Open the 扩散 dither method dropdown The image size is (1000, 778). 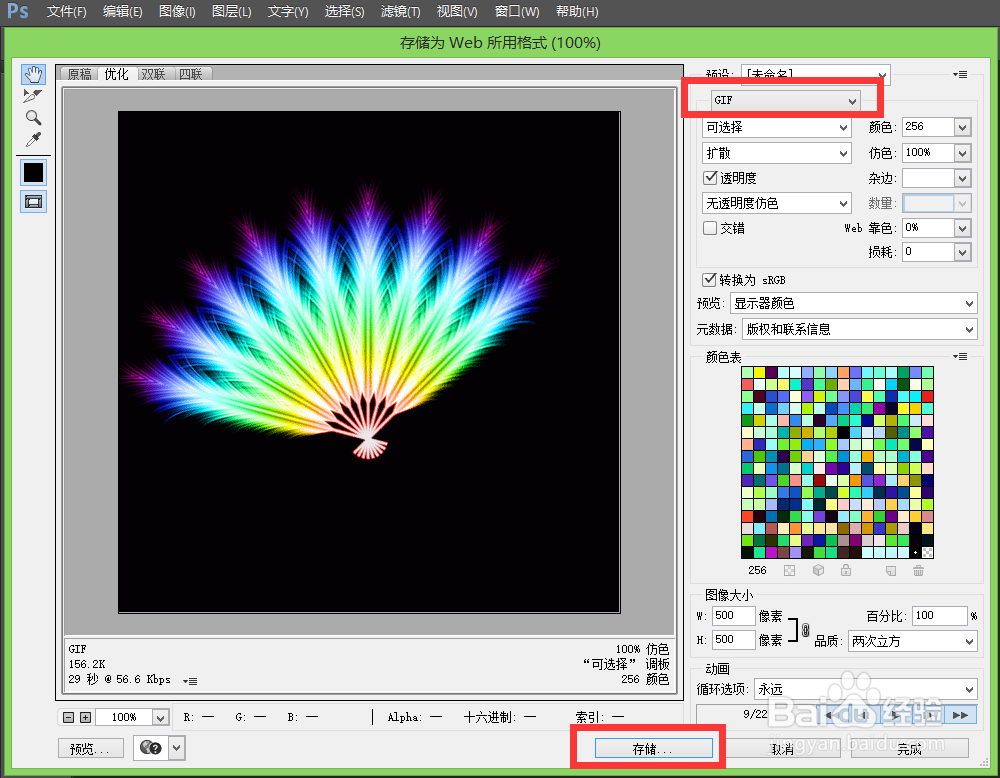tap(777, 153)
